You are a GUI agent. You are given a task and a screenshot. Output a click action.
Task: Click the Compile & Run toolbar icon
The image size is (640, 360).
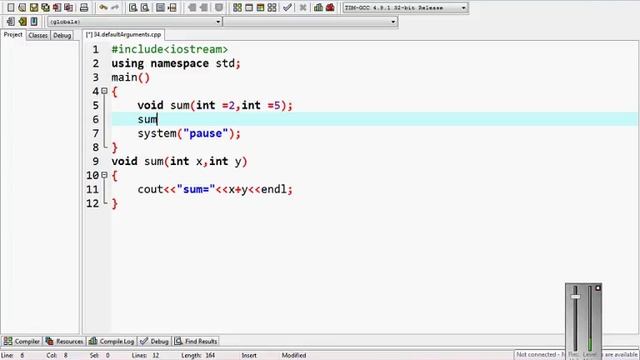coord(260,7)
